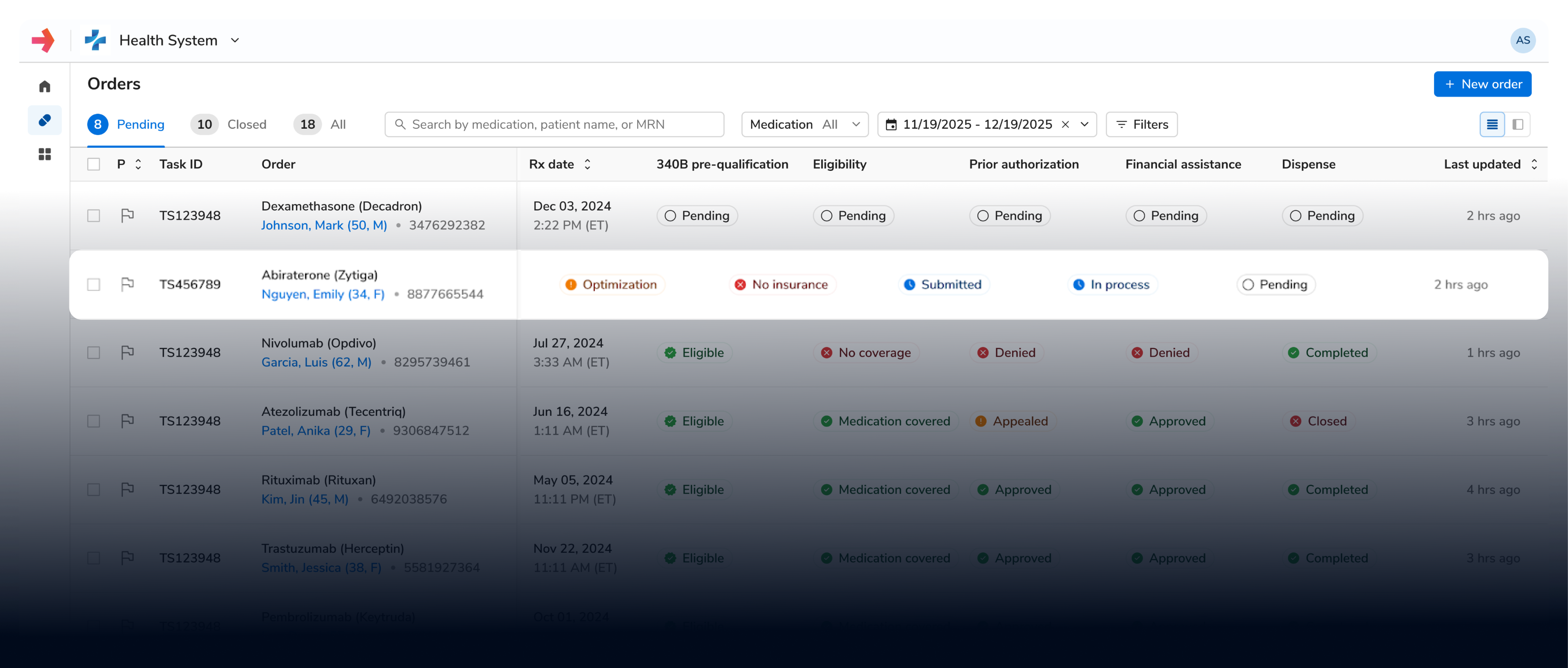Screen dimensions: 1568x668
Task: Switch to the Closed tab
Action: (247, 124)
